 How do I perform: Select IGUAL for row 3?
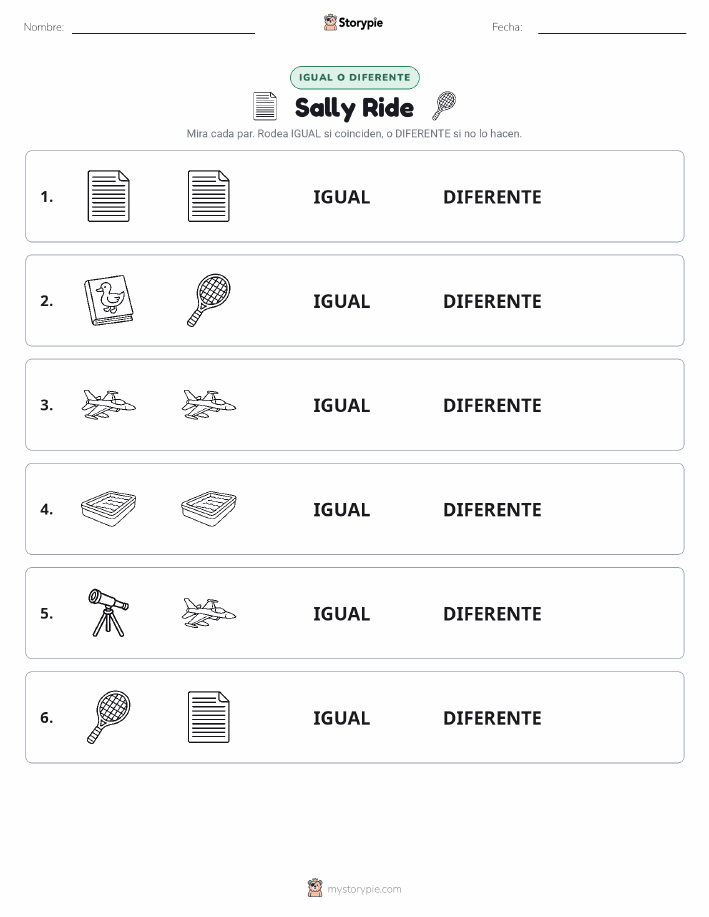342,405
